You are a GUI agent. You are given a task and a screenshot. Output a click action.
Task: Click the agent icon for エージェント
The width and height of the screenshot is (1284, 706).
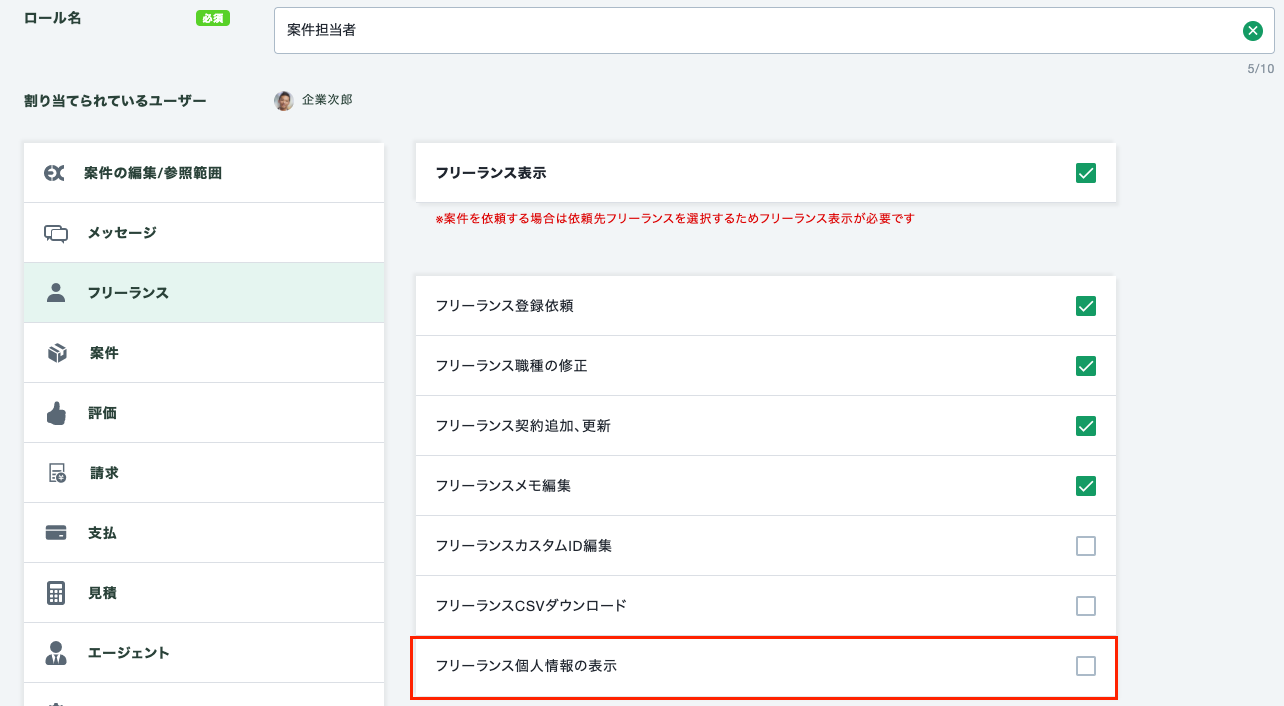pos(56,653)
